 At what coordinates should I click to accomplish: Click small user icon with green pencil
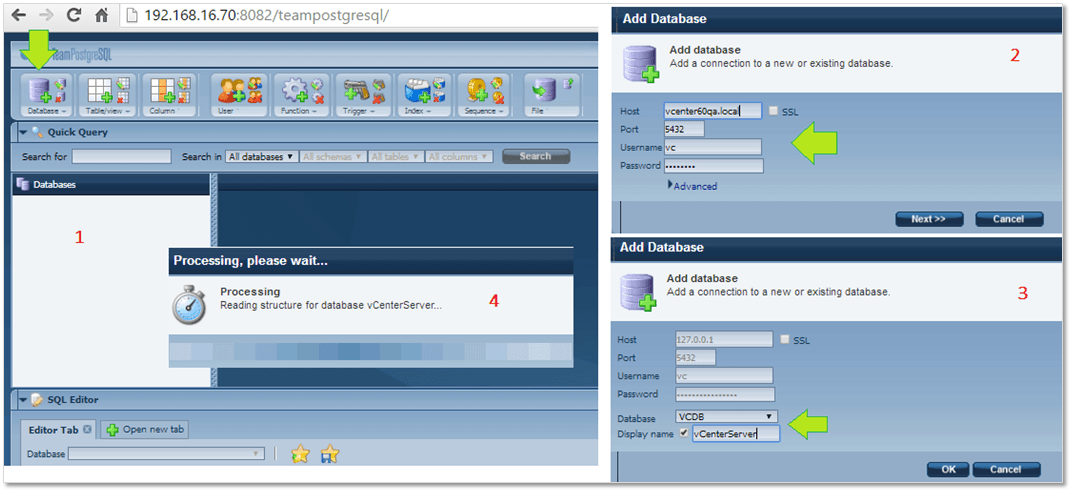255,83
